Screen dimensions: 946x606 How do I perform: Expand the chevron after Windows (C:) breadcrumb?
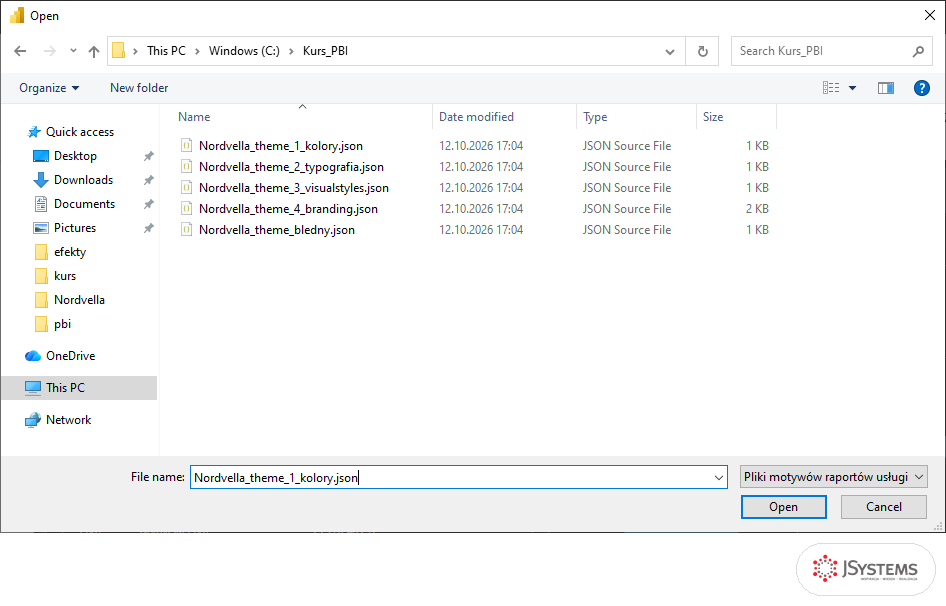pos(291,51)
